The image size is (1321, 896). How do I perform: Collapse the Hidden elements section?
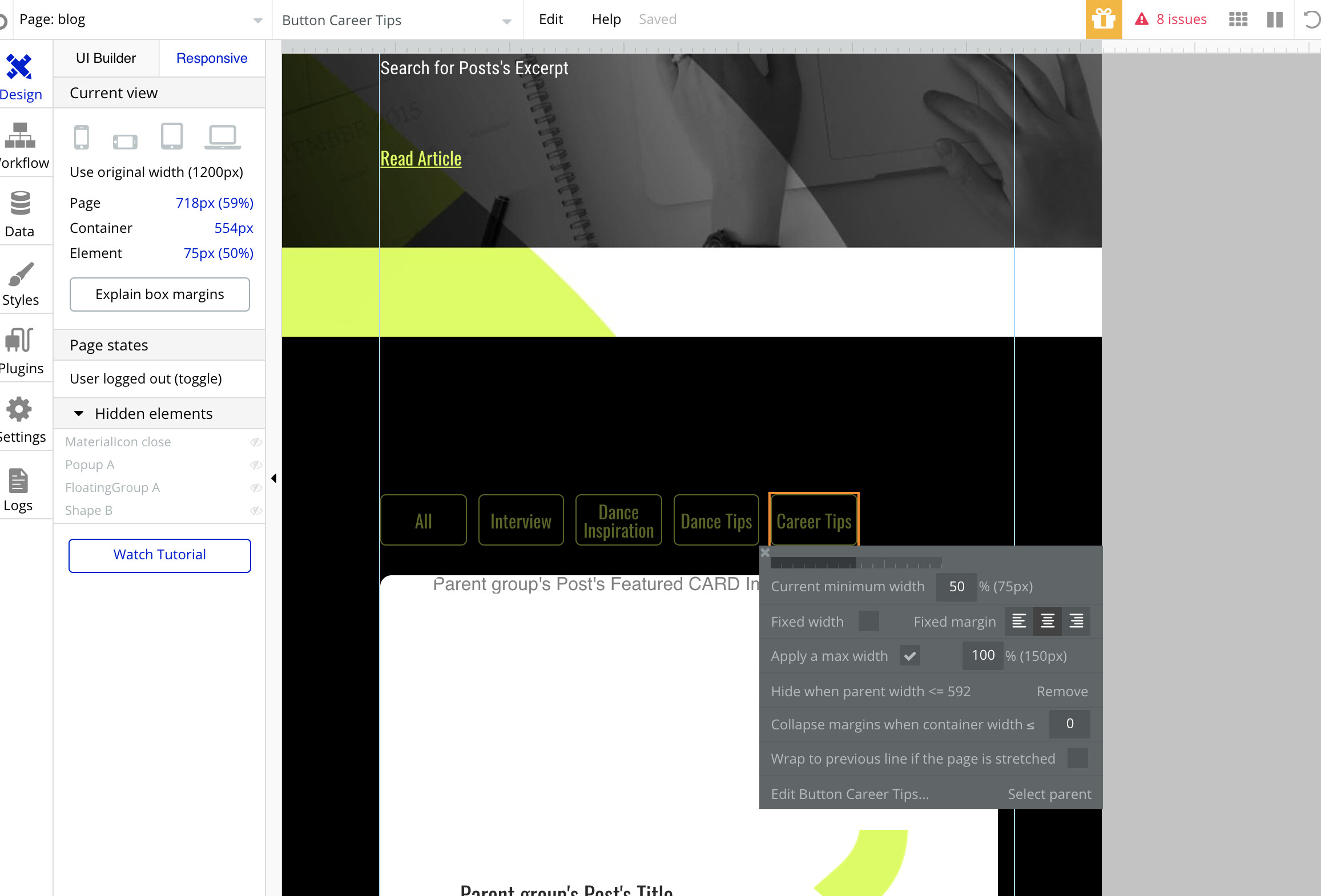79,414
